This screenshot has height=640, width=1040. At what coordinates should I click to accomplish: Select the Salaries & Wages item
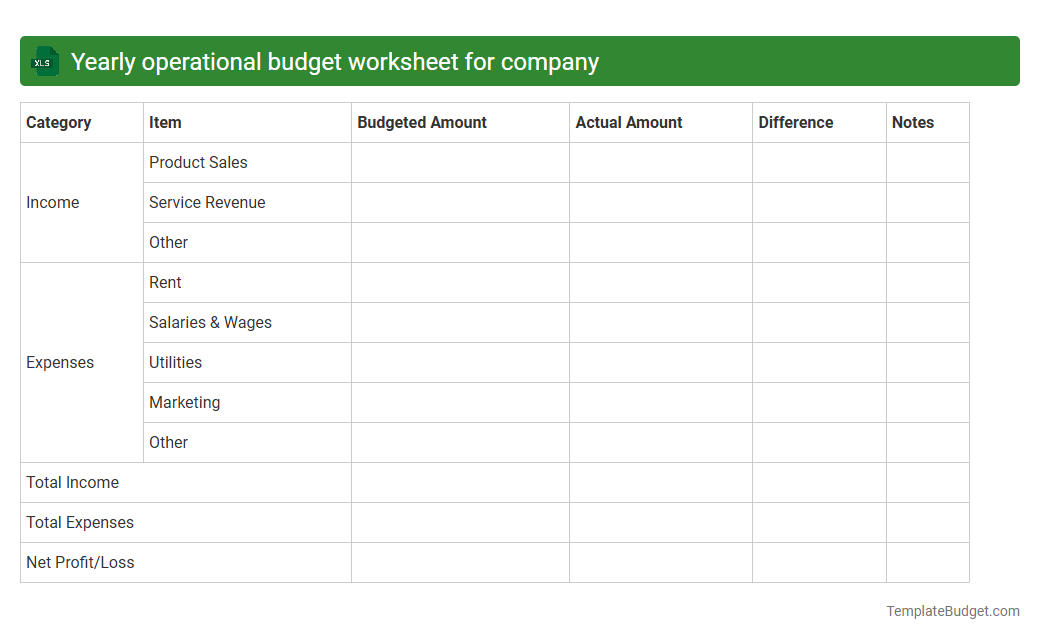pos(210,322)
